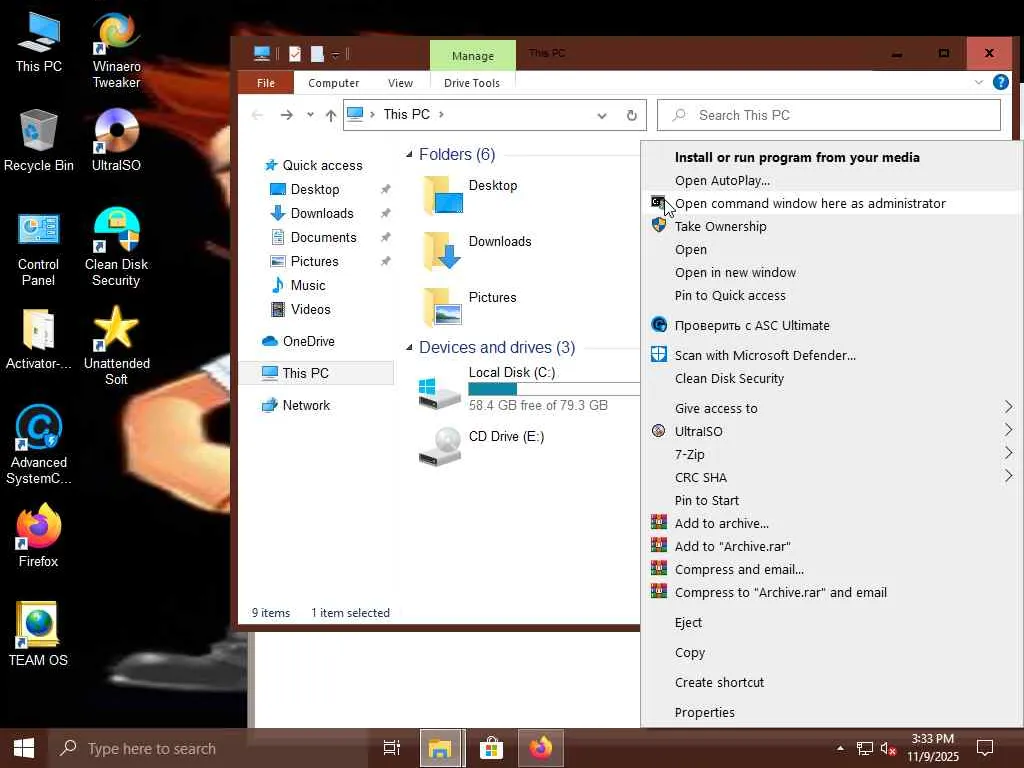Open recent locations dropdown arrow
The height and width of the screenshot is (768, 1024).
tap(310, 115)
